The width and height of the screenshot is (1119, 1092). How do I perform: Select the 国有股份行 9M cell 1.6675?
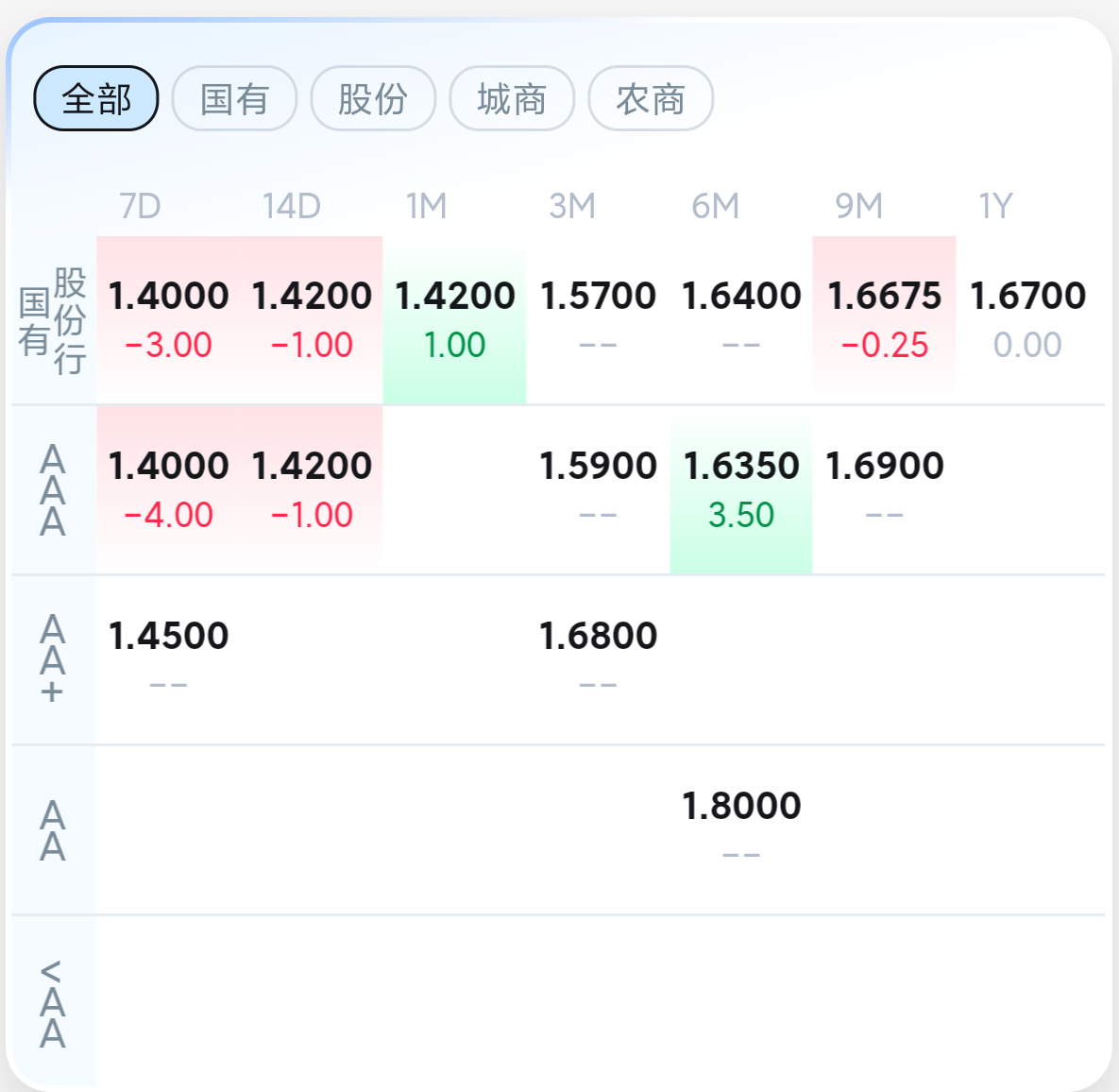click(884, 320)
